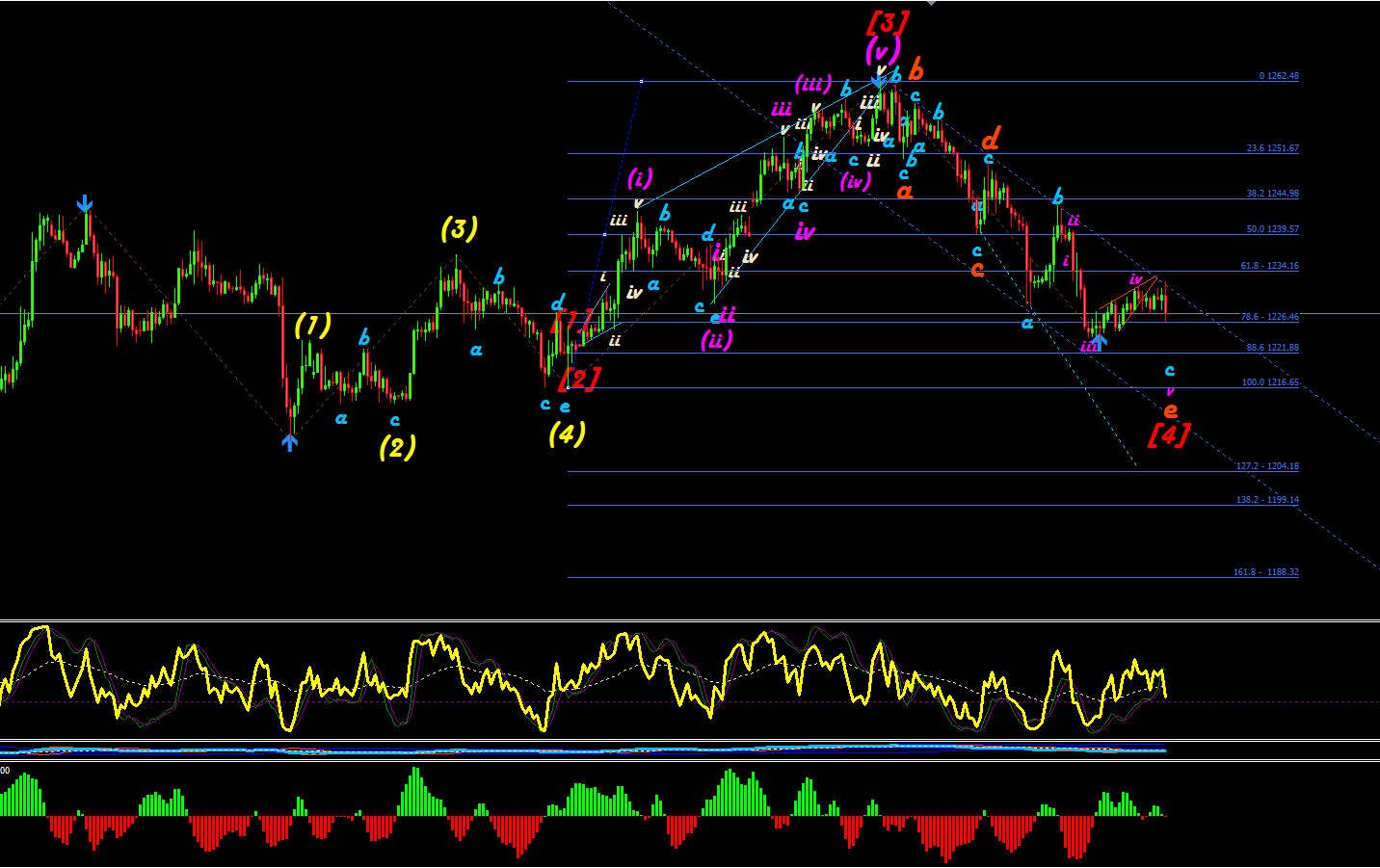Click the Fibonacci label "100.0 1216.65"

[1270, 382]
